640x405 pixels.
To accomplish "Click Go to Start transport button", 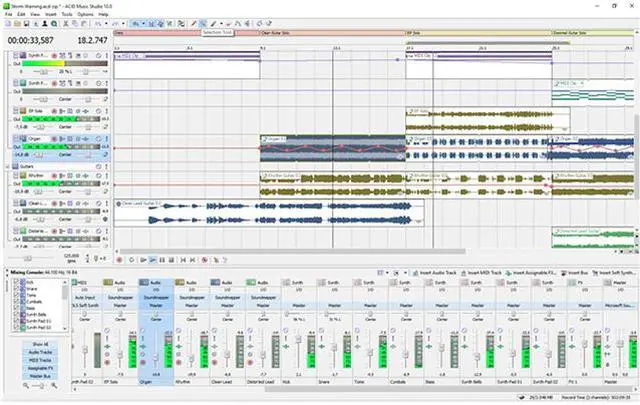I will click(183, 260).
